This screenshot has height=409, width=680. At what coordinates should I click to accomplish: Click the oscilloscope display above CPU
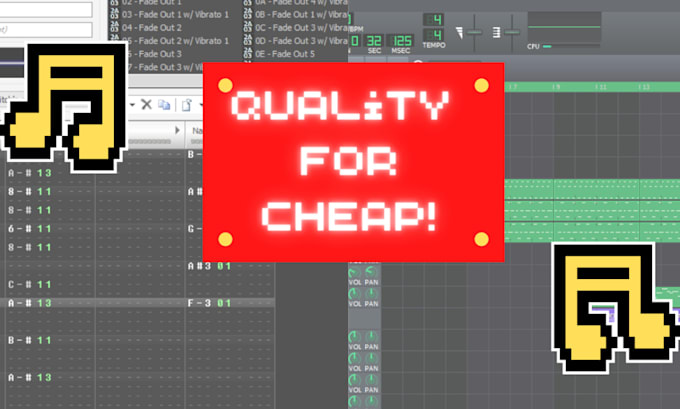point(564,26)
